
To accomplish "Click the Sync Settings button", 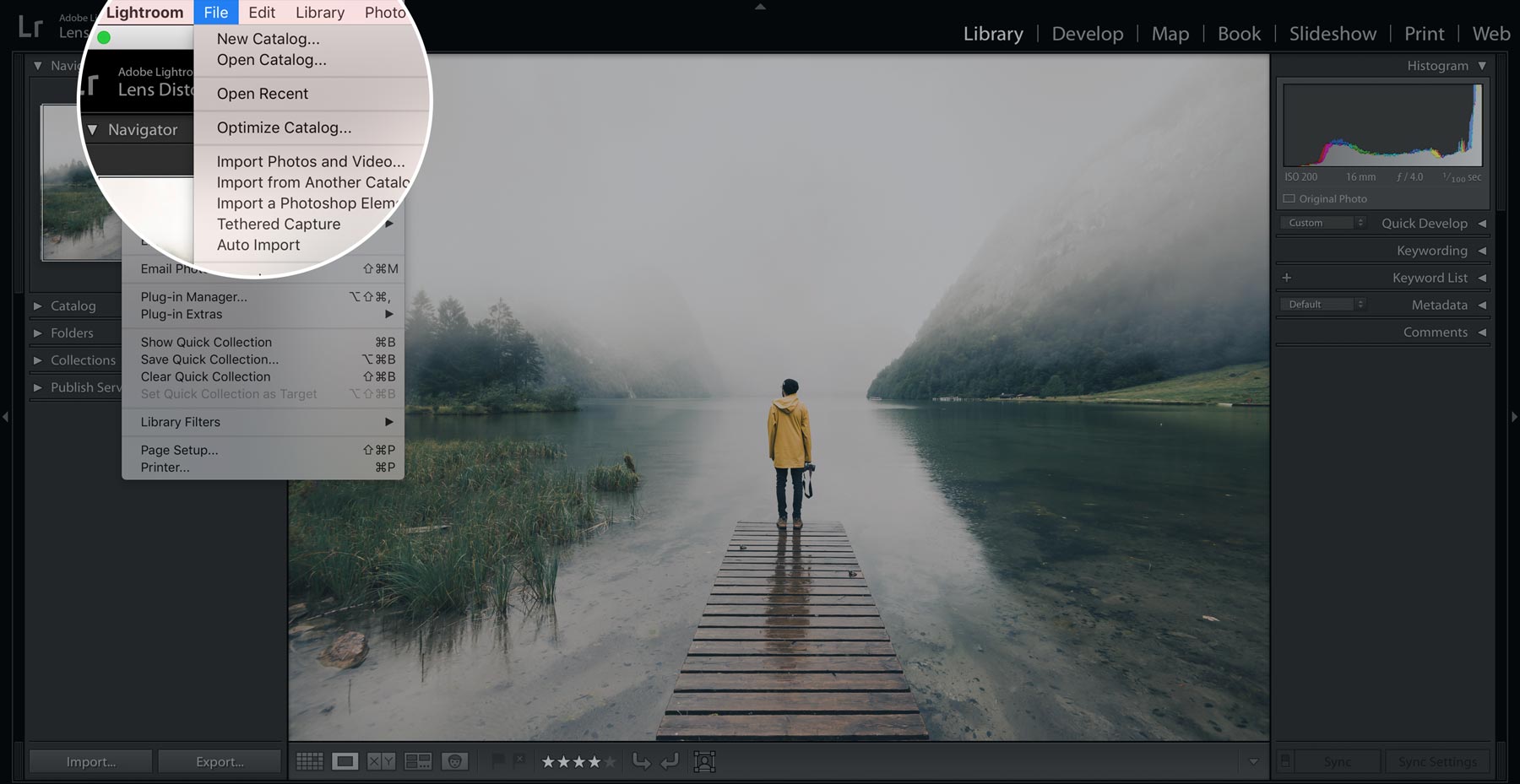I will pyautogui.click(x=1437, y=762).
